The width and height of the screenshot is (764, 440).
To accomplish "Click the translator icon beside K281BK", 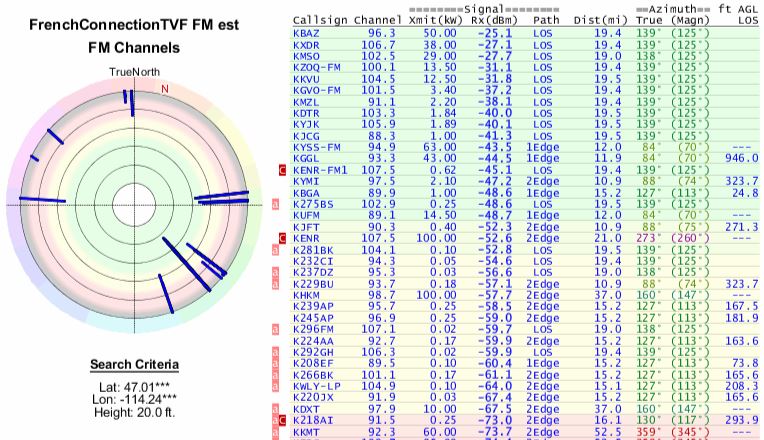I will tap(276, 250).
